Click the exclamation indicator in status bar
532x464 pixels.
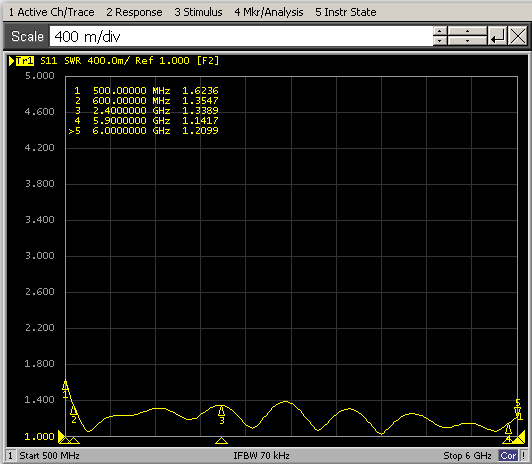point(524,456)
